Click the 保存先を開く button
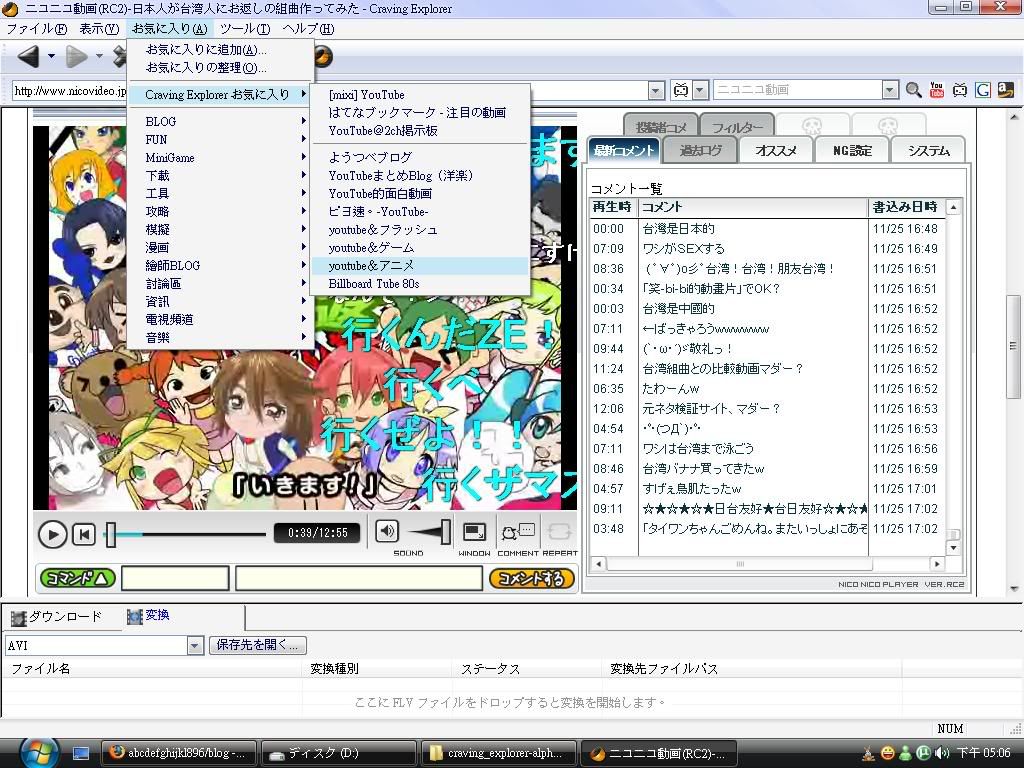The image size is (1024, 768). [258, 645]
